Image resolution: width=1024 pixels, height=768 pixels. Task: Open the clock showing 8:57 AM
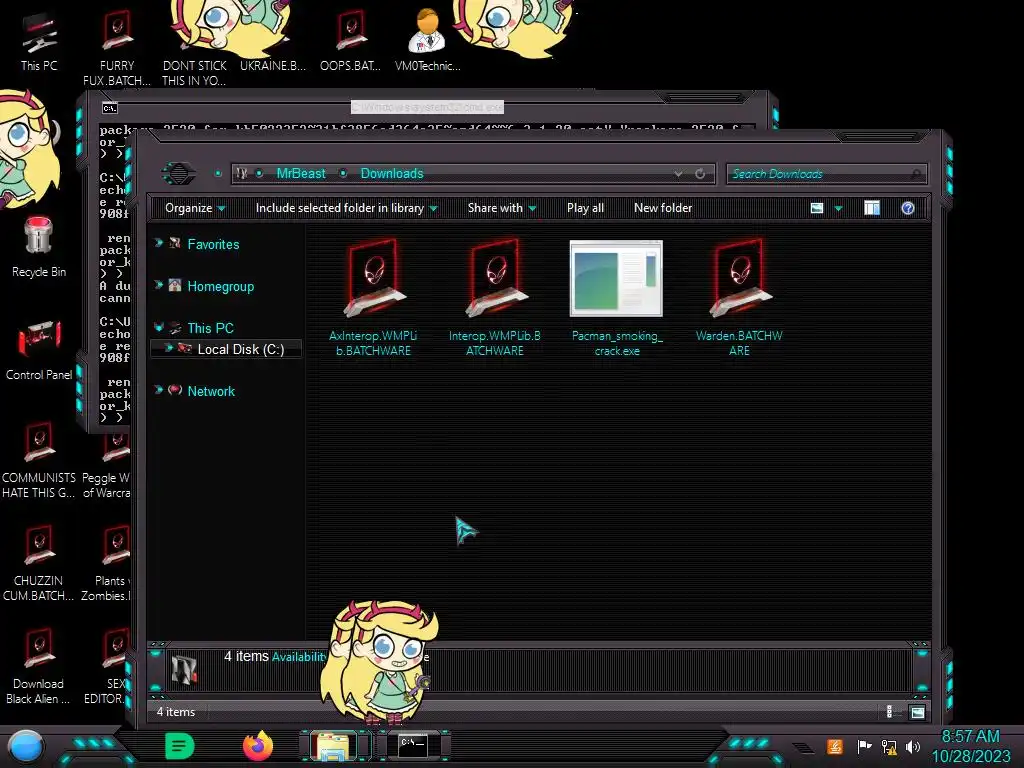[x=970, y=746]
